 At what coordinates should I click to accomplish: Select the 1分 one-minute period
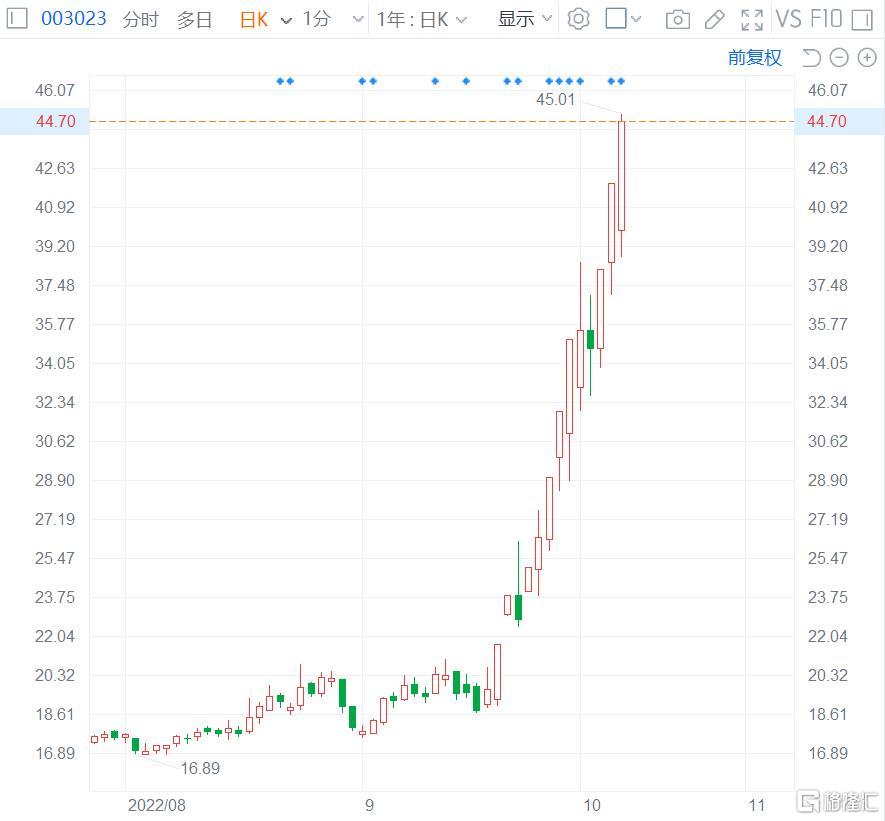[x=316, y=19]
